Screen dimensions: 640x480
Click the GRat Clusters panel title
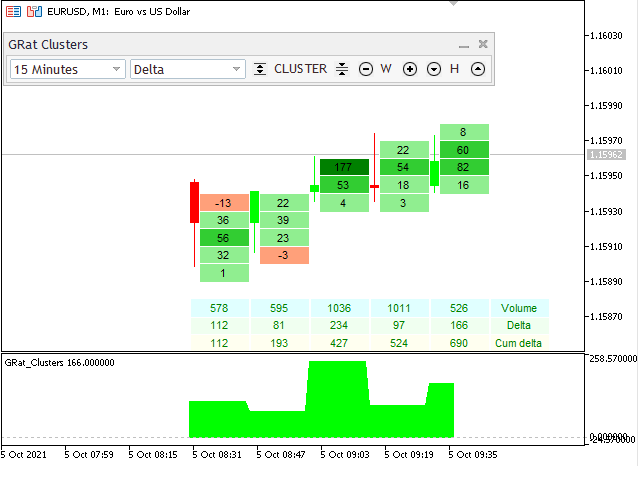(x=48, y=44)
